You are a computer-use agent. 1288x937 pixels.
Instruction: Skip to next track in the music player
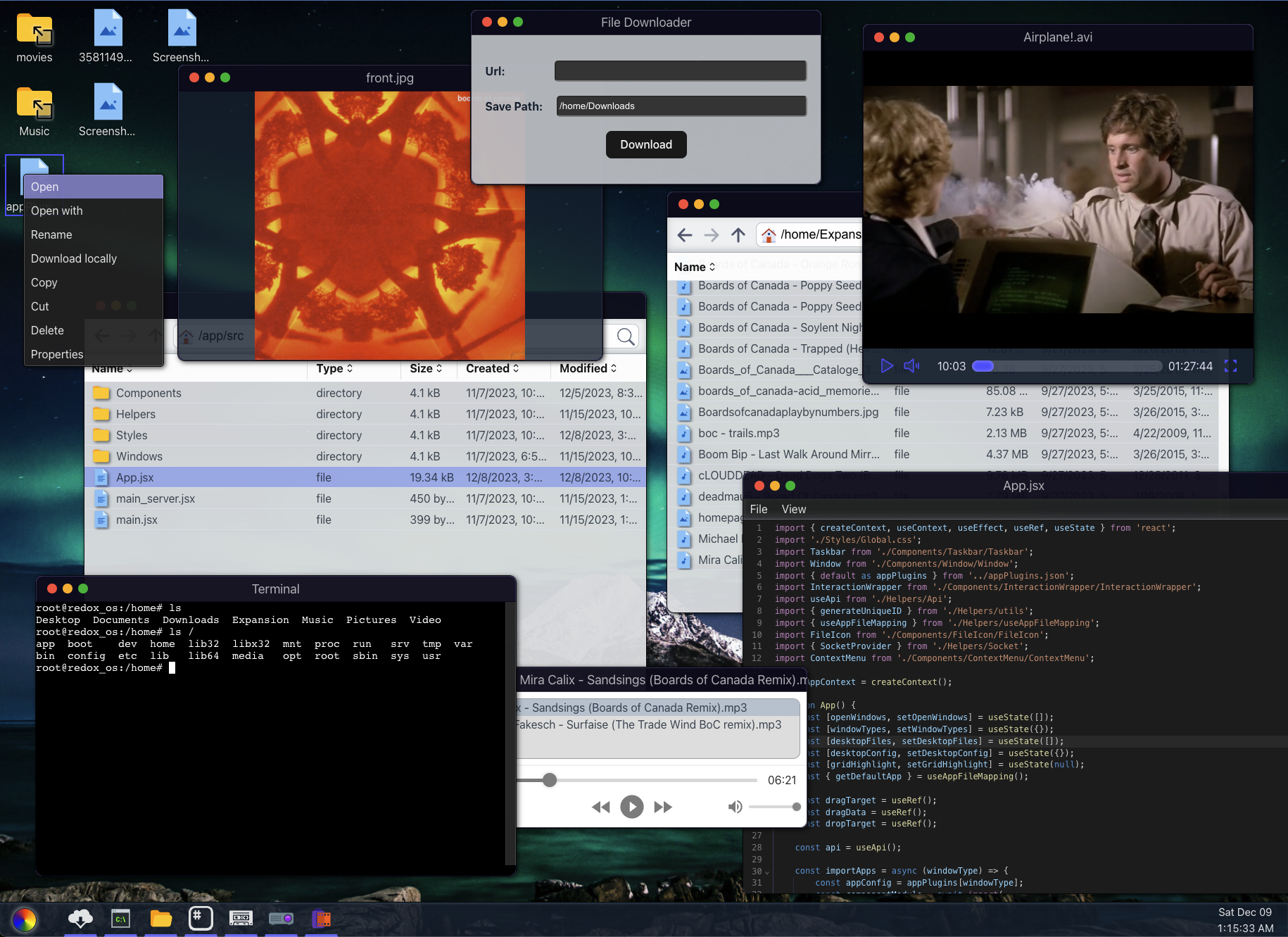[663, 807]
